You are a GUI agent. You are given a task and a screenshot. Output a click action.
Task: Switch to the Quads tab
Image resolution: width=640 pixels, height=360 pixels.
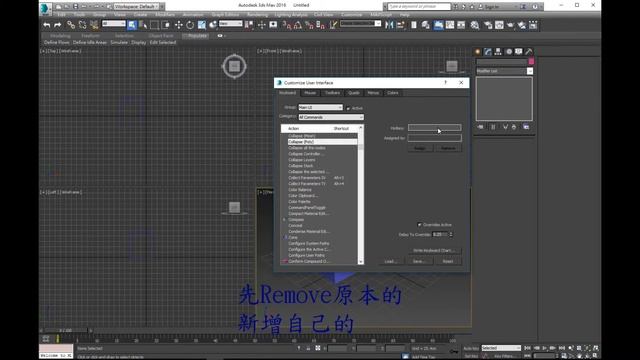(x=354, y=93)
